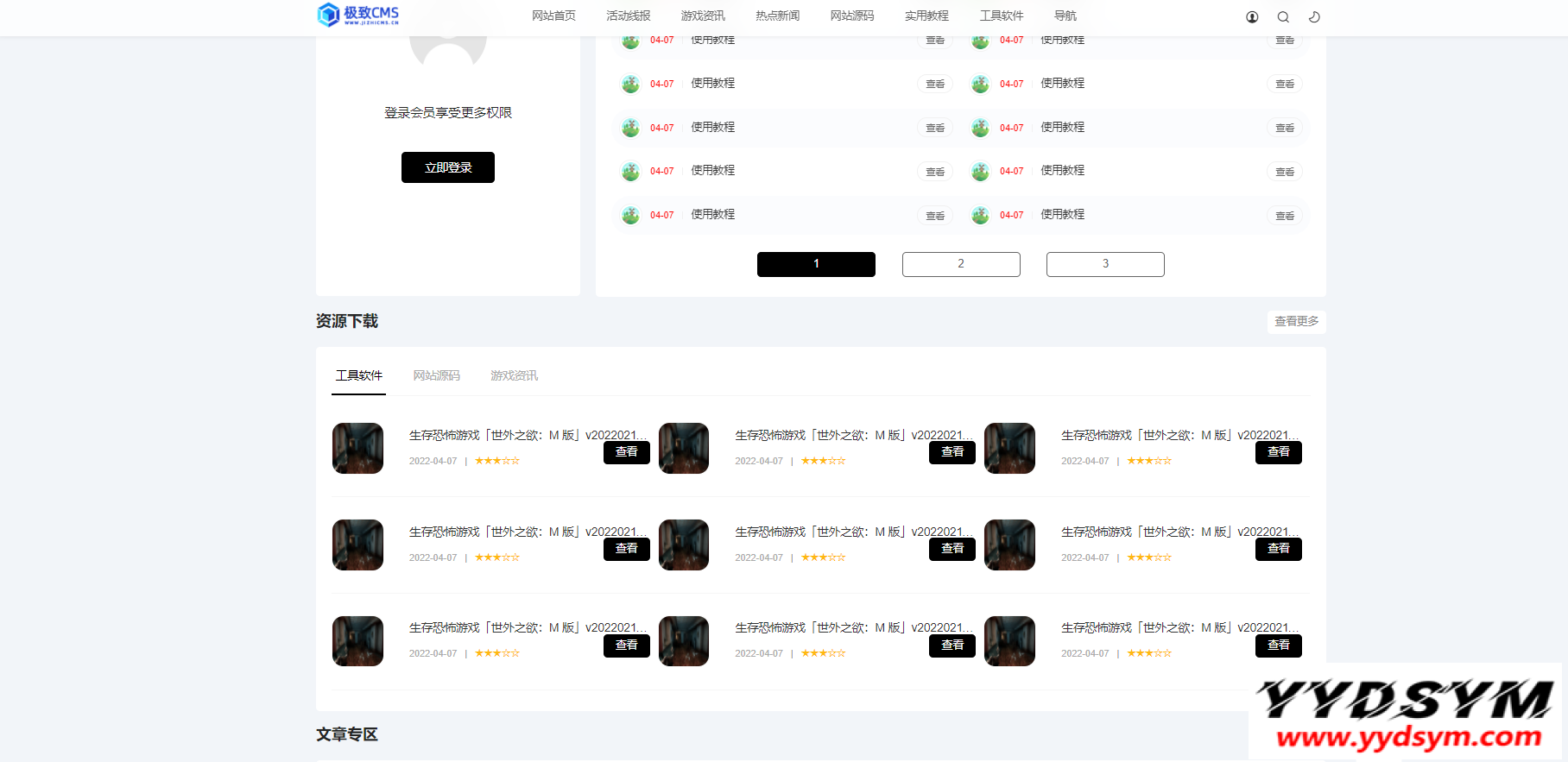This screenshot has height=762, width=1568.
Task: Click the green avatar icon on the last left tutorial row
Action: 630,215
